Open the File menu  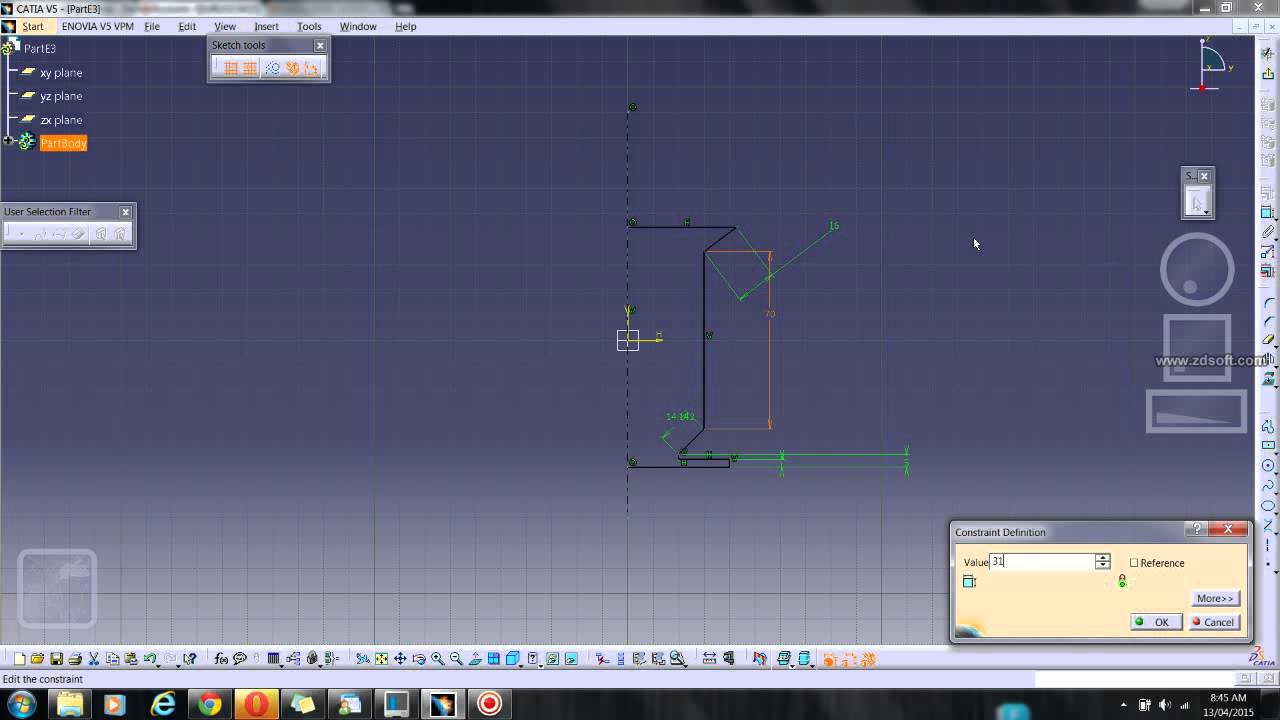pyautogui.click(x=152, y=26)
